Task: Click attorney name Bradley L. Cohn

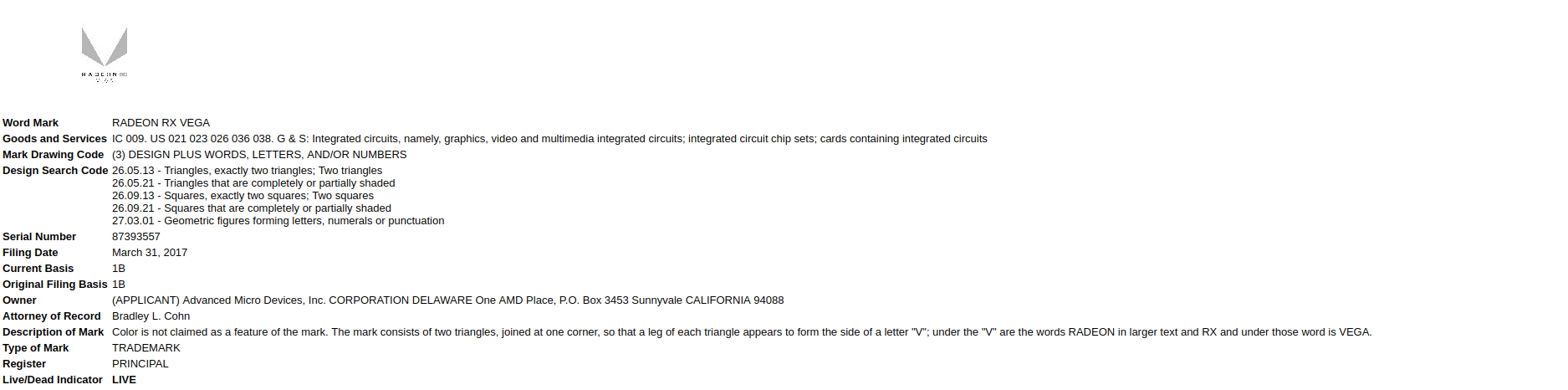Action: point(151,316)
